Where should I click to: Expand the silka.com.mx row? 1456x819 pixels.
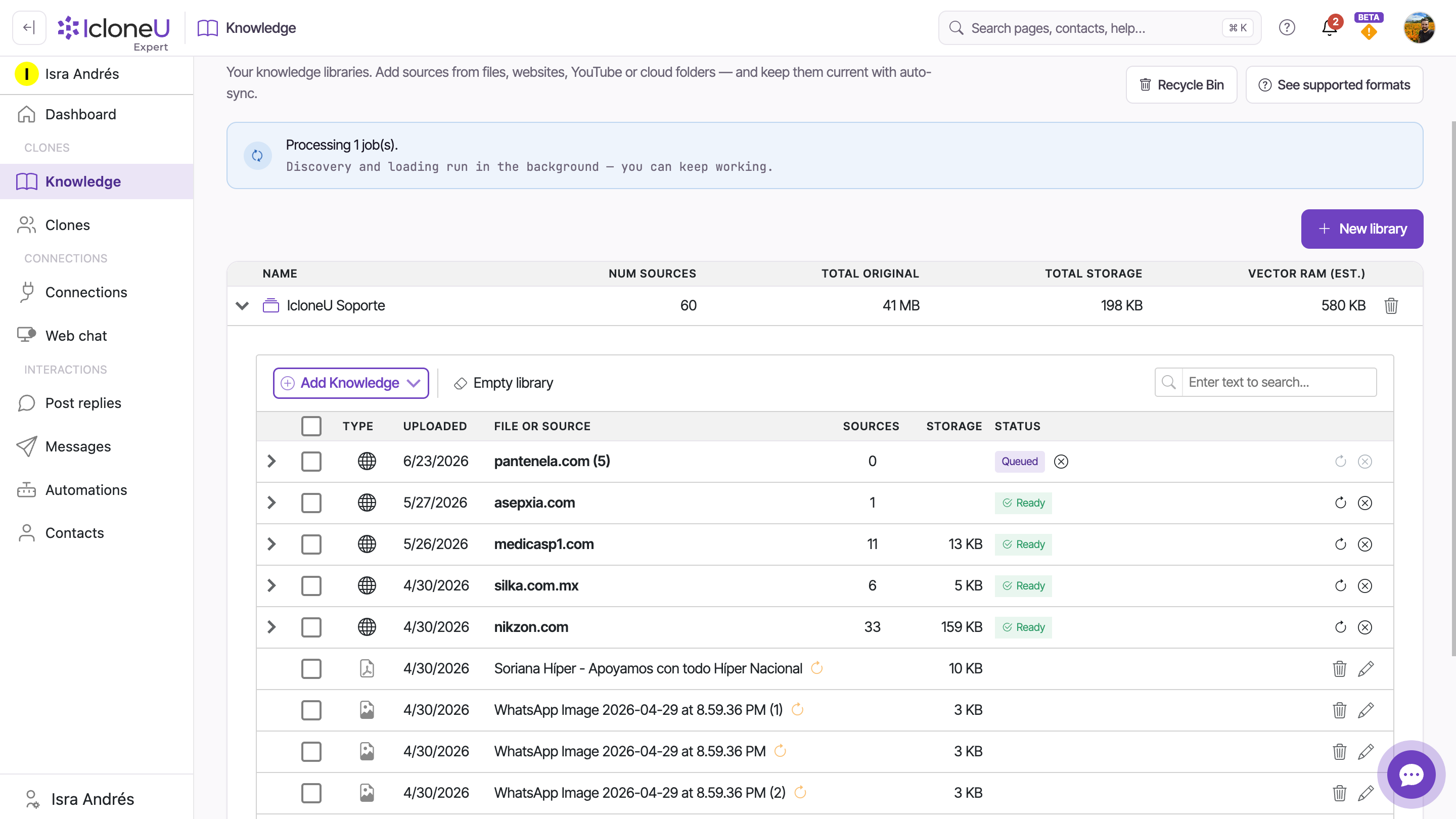(x=271, y=585)
